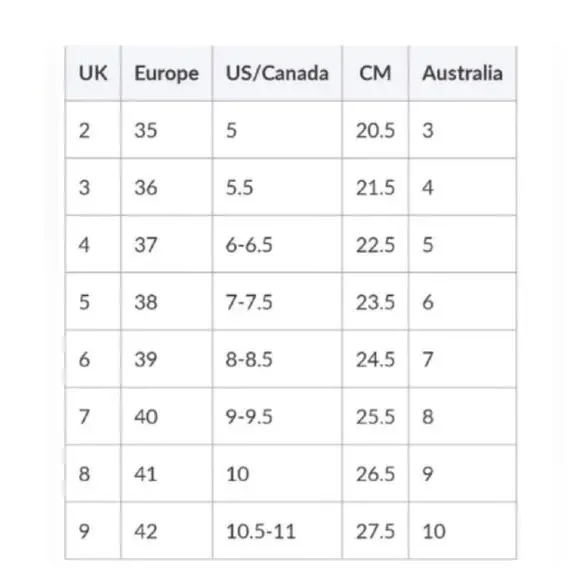Select the CM value 25.5 cell
The height and width of the screenshot is (580, 580).
coord(375,416)
